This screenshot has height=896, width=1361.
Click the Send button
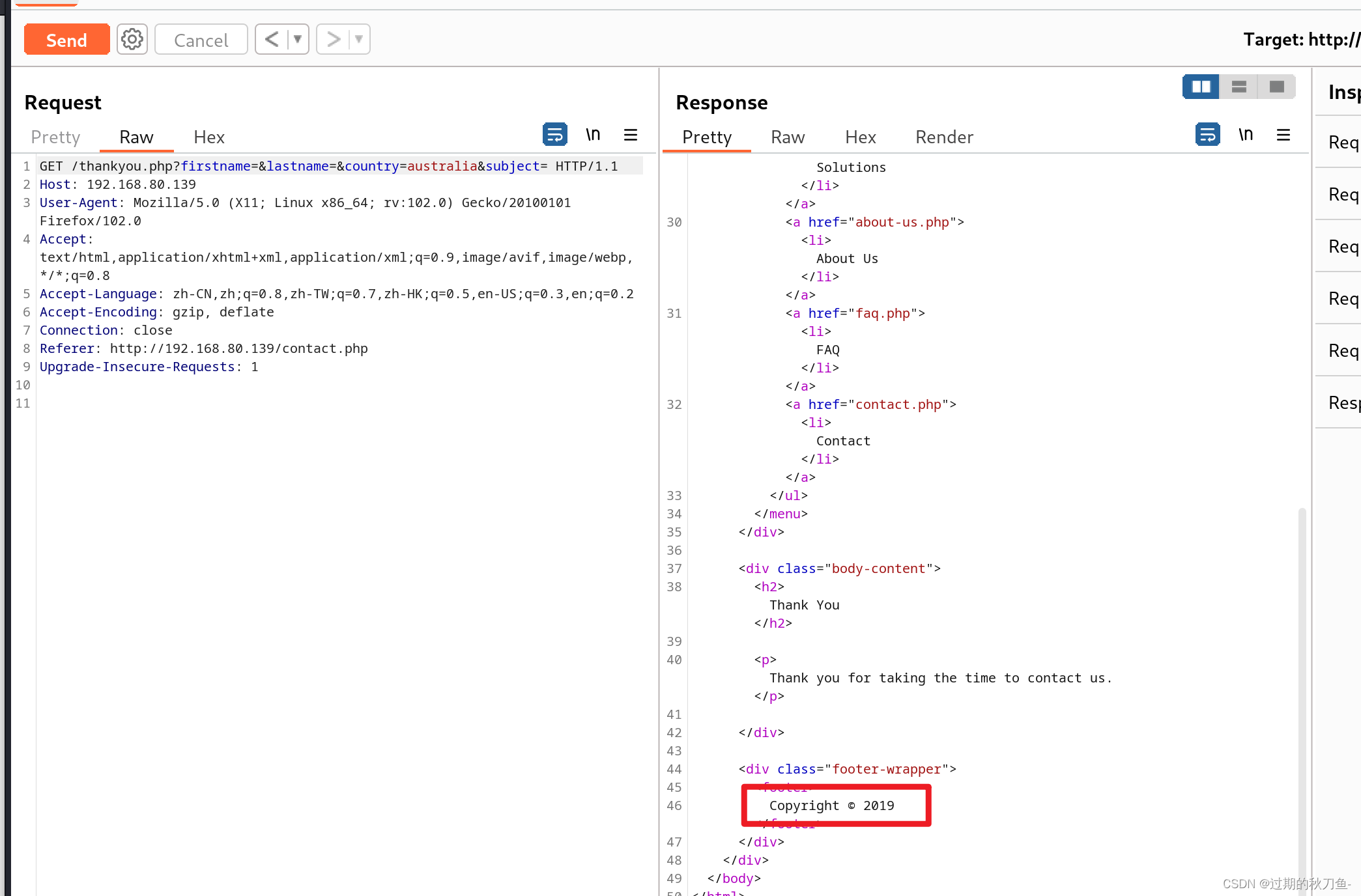(66, 40)
